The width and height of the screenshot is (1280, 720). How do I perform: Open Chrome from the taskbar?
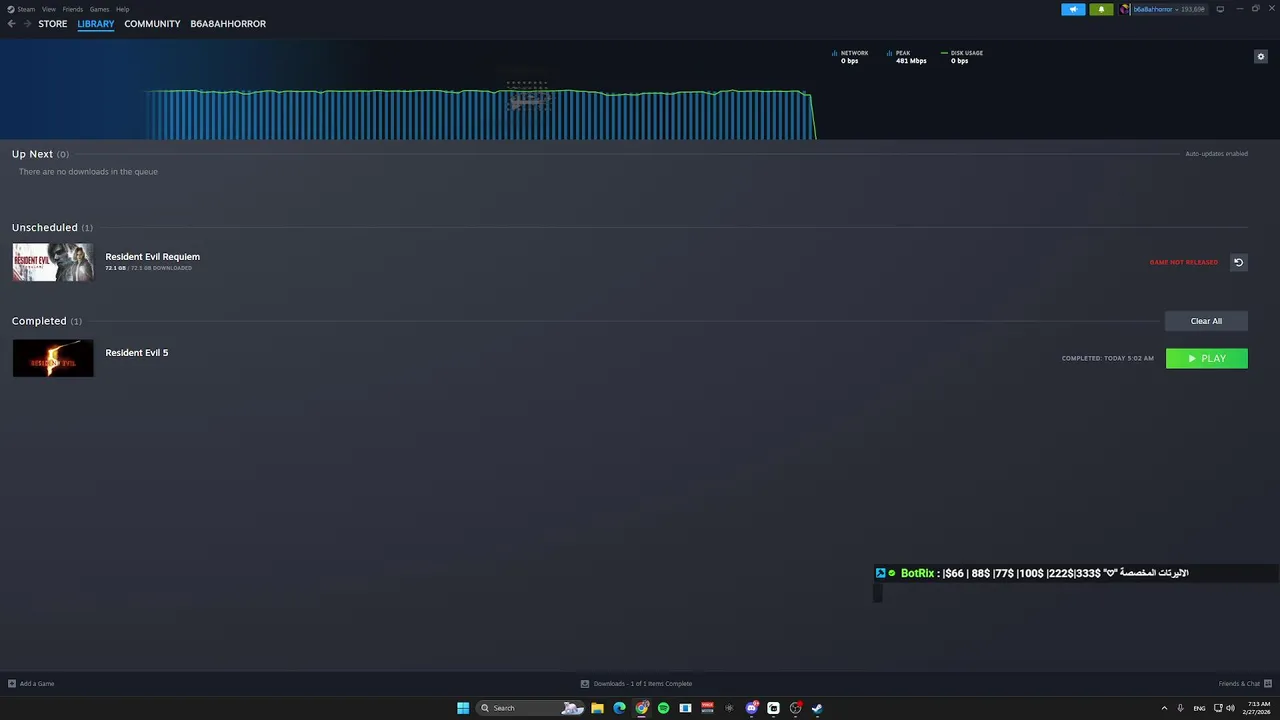coord(642,708)
